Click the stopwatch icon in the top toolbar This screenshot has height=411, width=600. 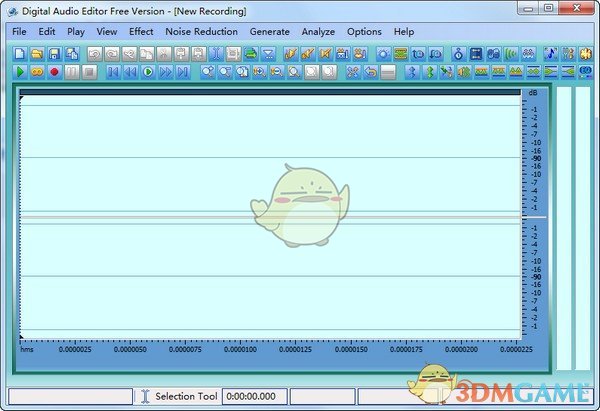[458, 54]
